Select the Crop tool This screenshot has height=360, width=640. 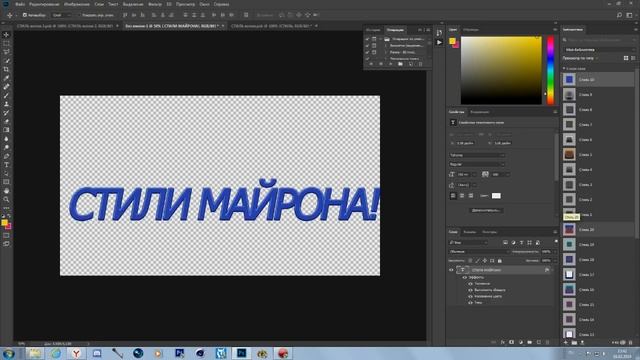click(6, 69)
